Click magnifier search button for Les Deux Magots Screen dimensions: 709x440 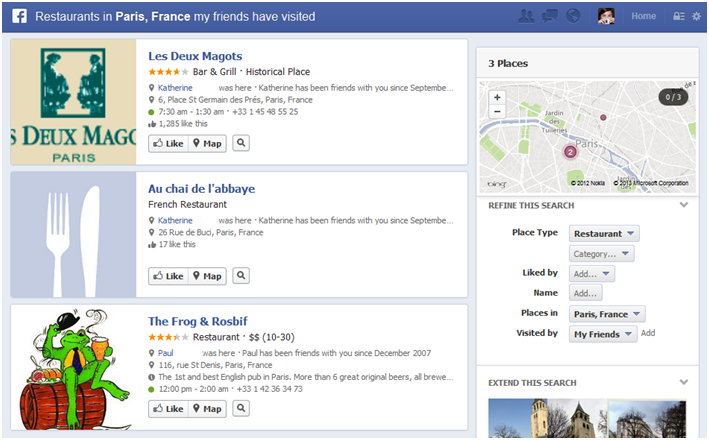pyautogui.click(x=241, y=143)
